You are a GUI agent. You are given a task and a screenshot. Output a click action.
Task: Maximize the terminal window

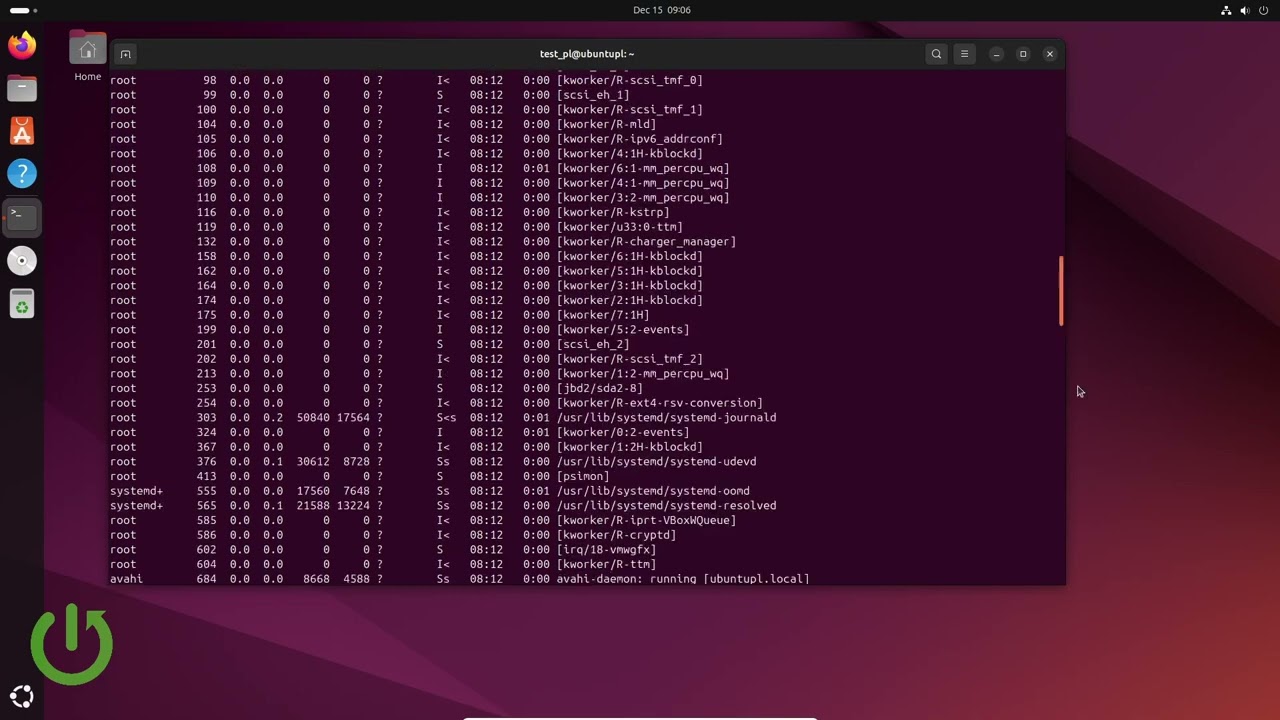(1023, 54)
